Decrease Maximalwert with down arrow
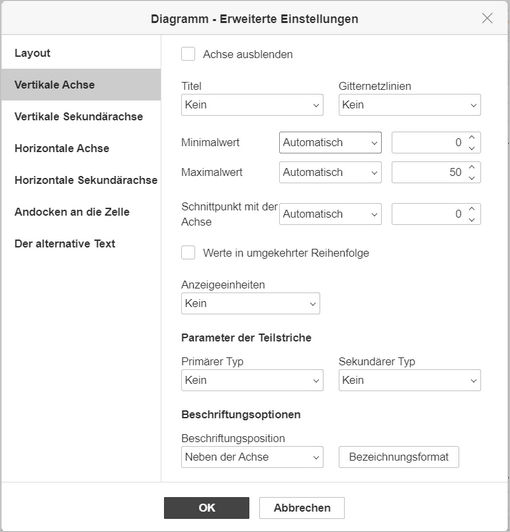Screen dimensions: 510x532 472,178
